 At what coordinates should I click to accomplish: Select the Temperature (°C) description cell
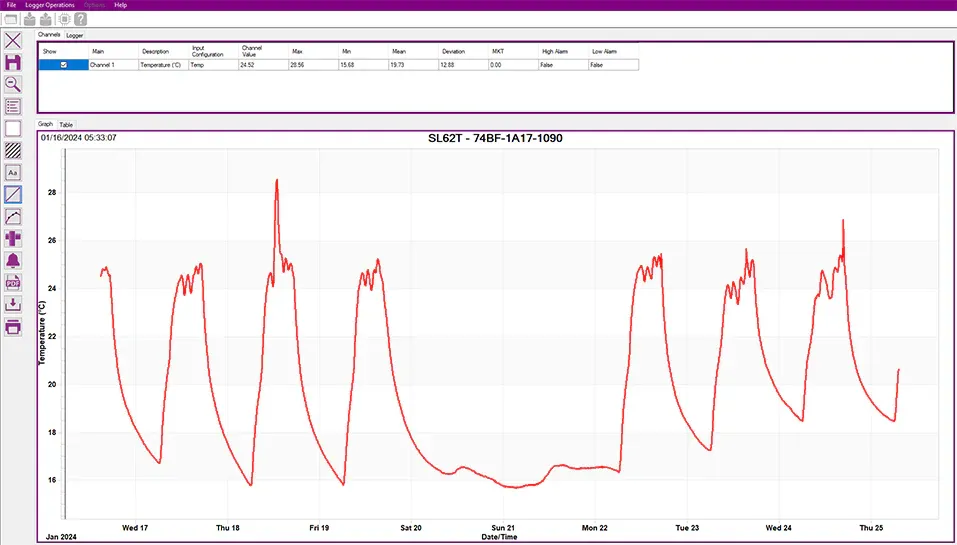[162, 65]
